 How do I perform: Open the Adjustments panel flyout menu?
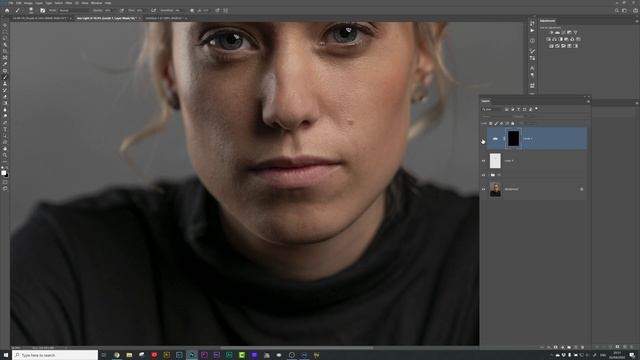(637, 21)
